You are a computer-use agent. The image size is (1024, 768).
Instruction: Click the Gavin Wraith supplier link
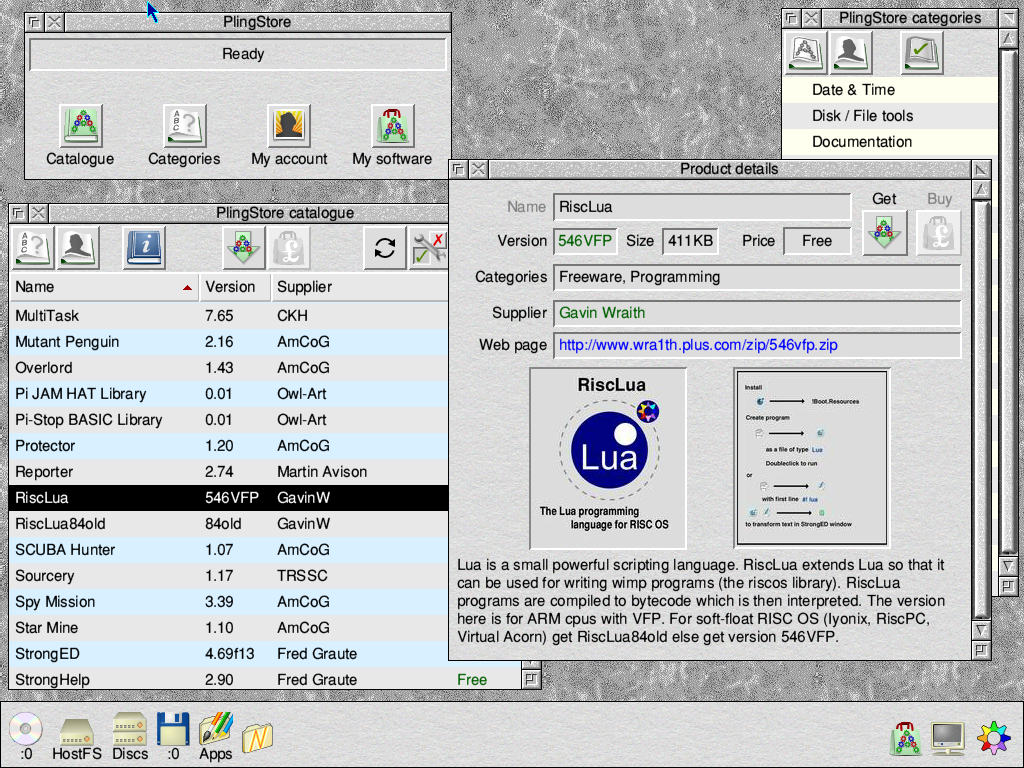click(x=602, y=313)
